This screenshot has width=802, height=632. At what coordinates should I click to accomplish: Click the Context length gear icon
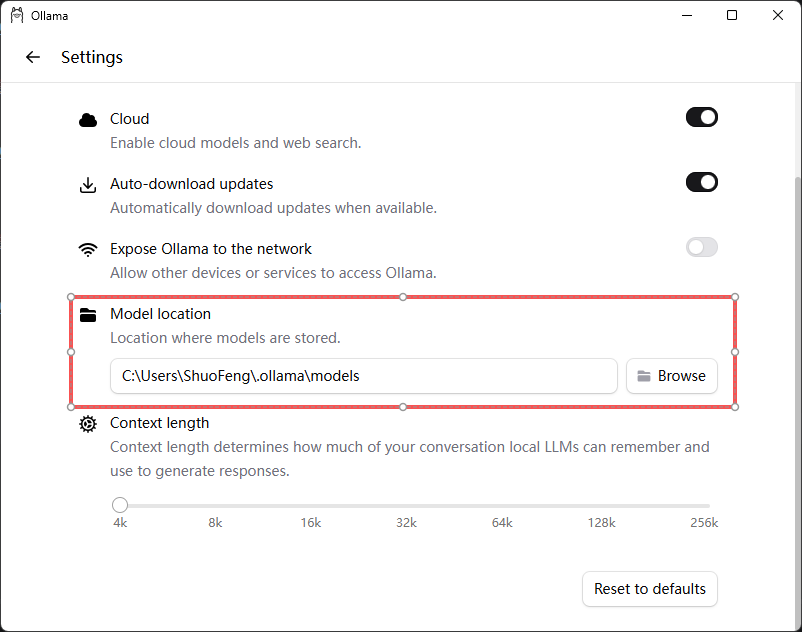tap(88, 424)
